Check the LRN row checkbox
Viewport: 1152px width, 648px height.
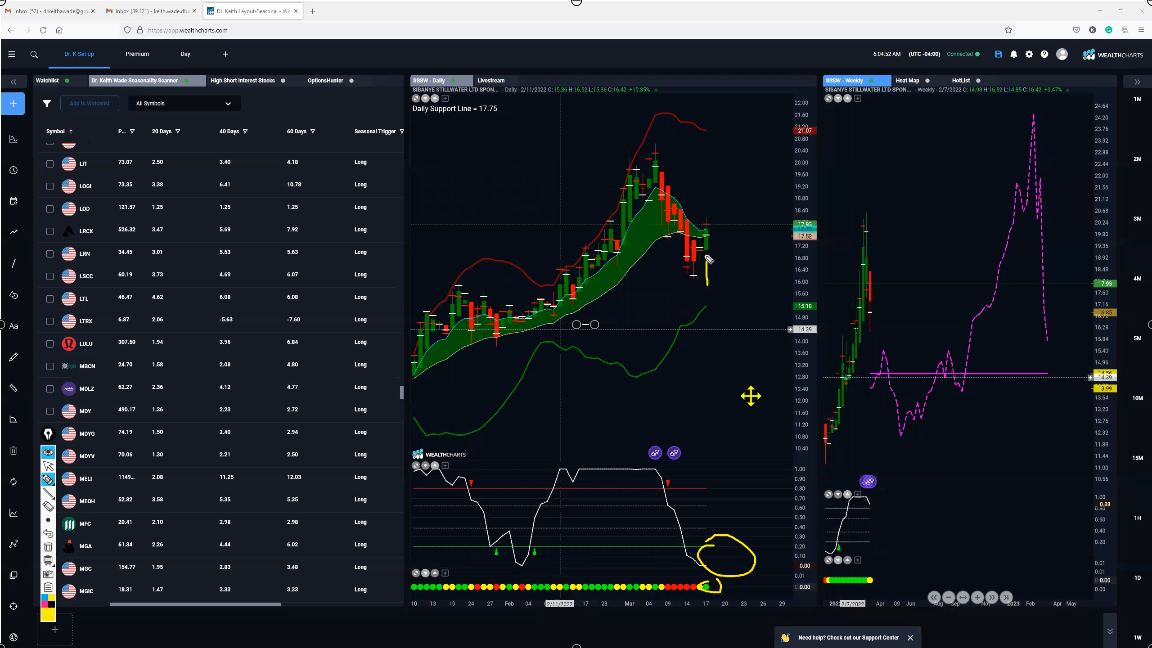coord(50,254)
